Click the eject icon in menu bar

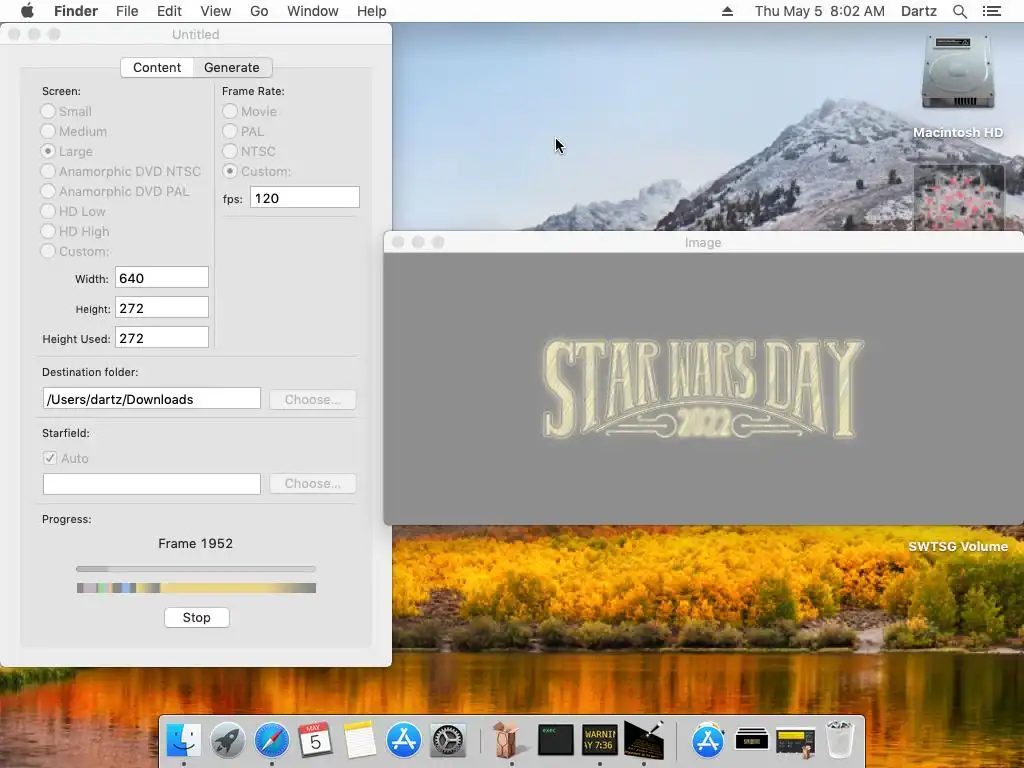(x=727, y=11)
